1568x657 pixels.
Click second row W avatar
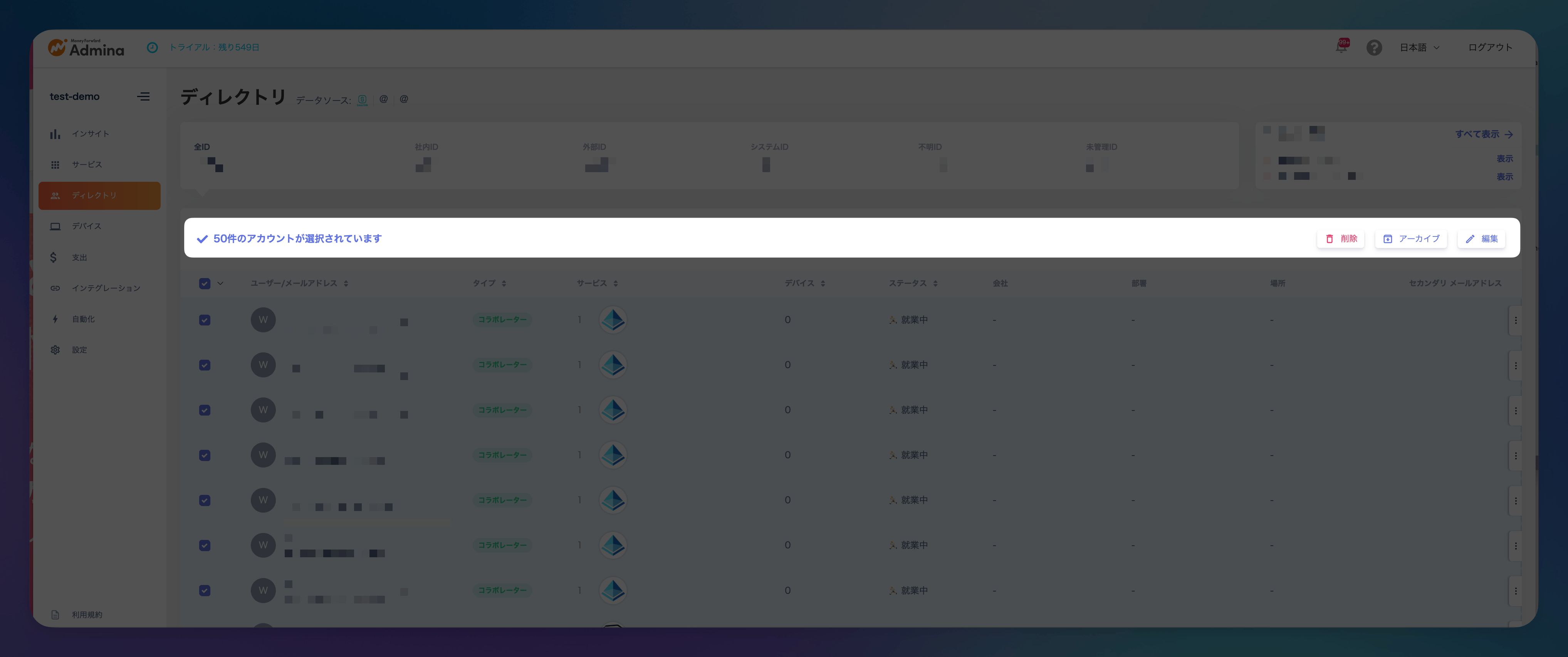(263, 365)
